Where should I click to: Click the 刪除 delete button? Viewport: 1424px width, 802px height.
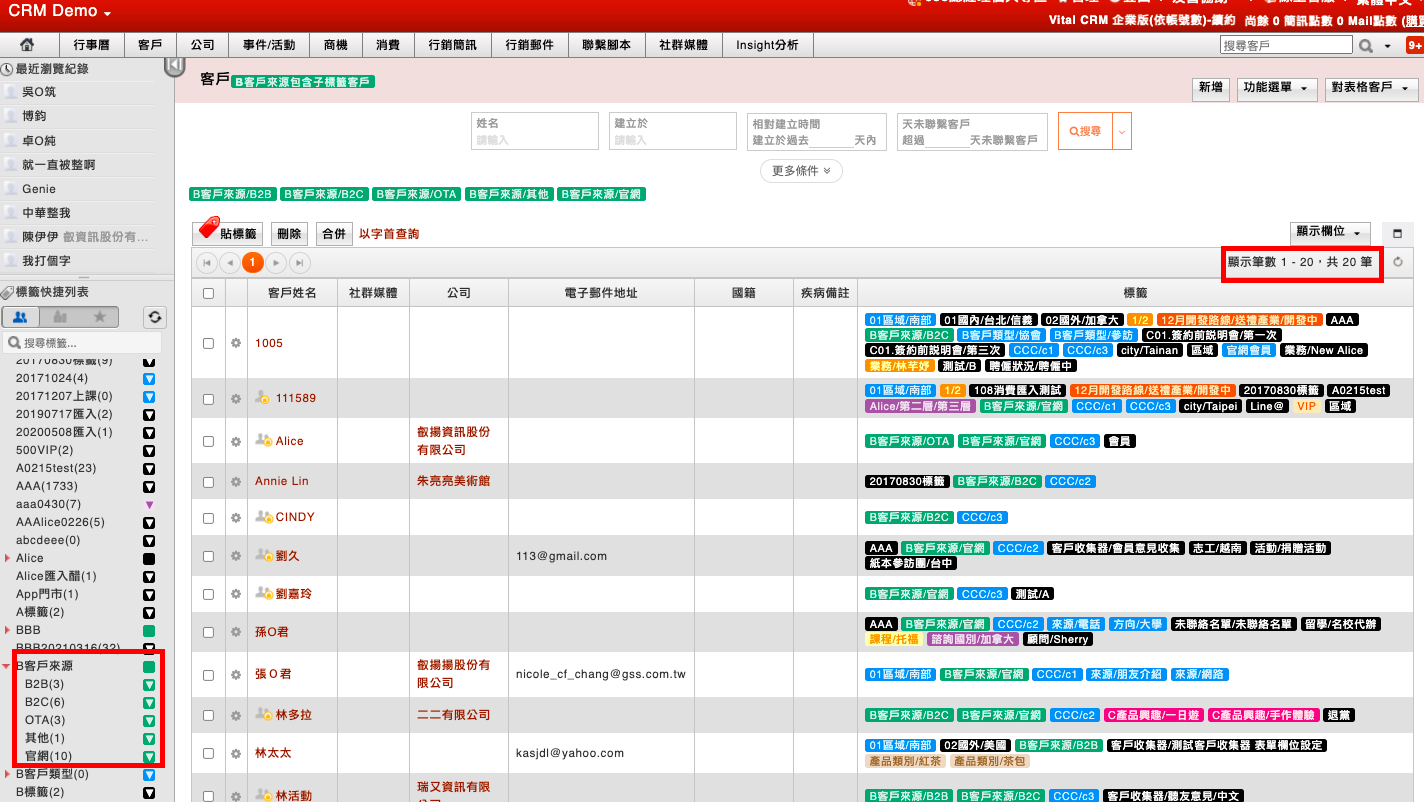click(x=289, y=234)
